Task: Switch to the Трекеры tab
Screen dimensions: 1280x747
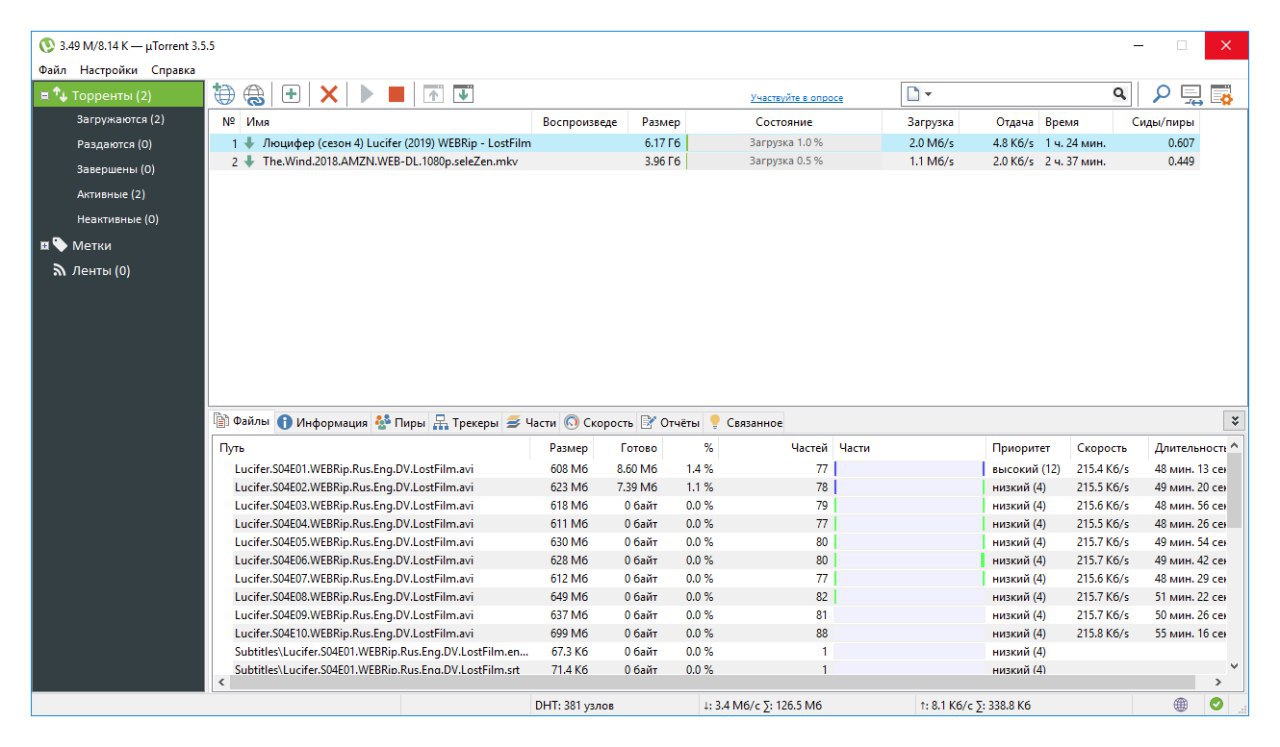Action: click(x=466, y=423)
